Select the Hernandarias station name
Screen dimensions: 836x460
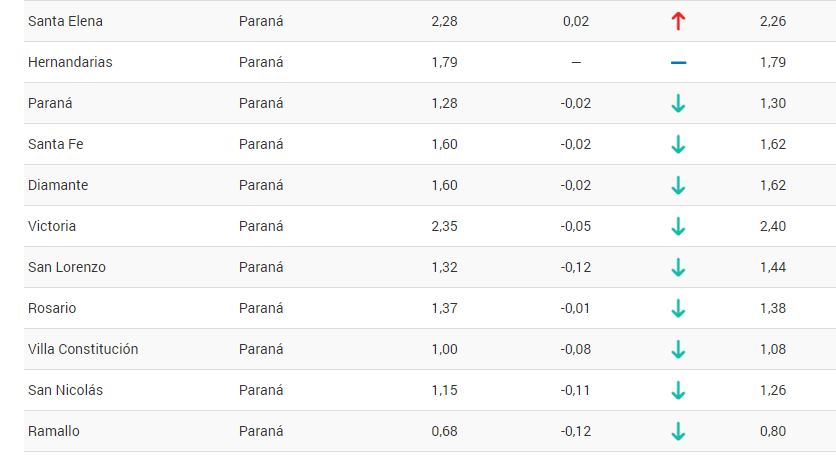coord(70,62)
